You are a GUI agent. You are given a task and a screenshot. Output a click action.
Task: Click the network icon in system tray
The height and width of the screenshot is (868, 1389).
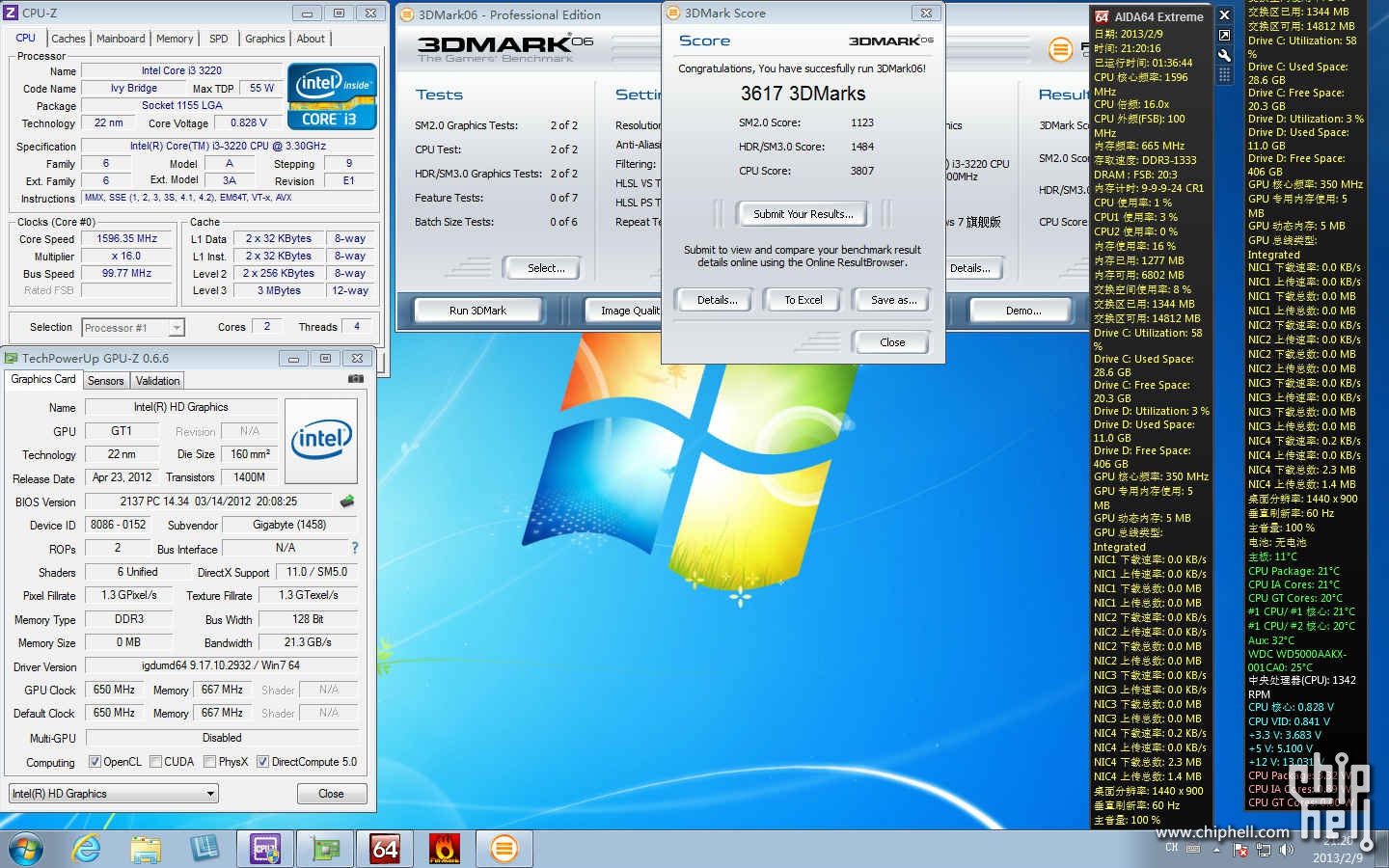(x=1264, y=850)
